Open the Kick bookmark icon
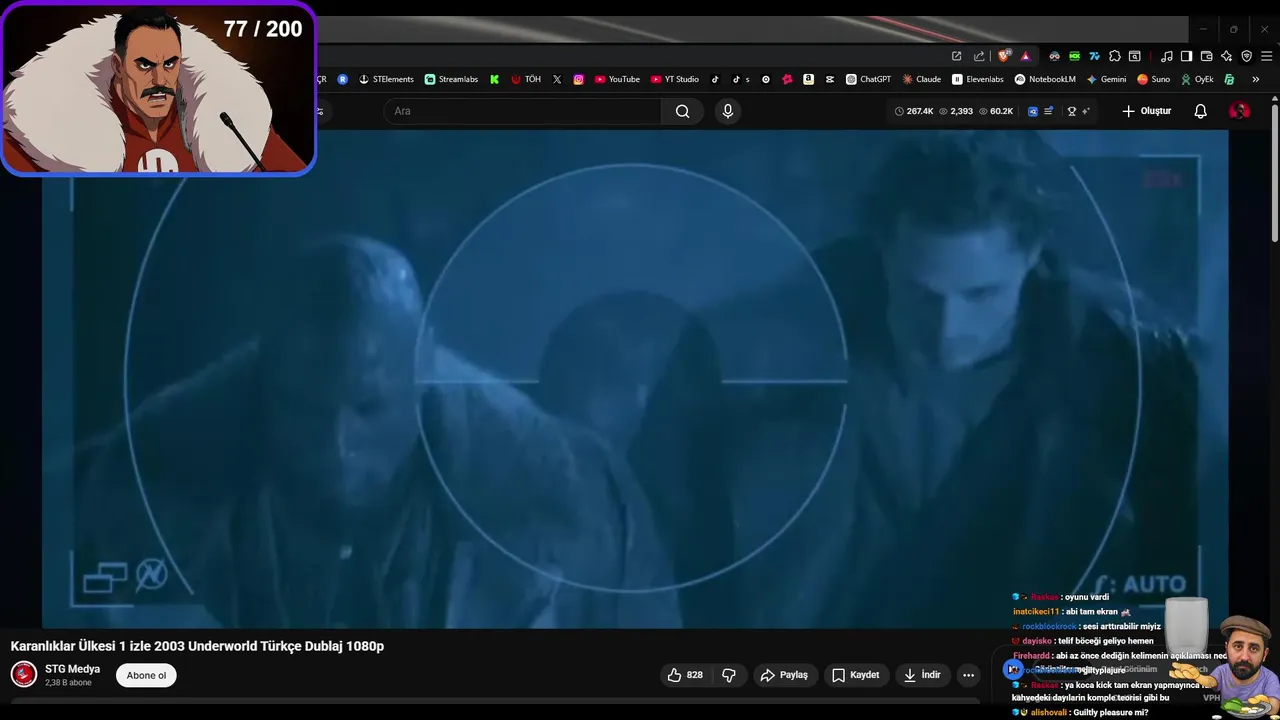This screenshot has height=720, width=1280. (494, 79)
